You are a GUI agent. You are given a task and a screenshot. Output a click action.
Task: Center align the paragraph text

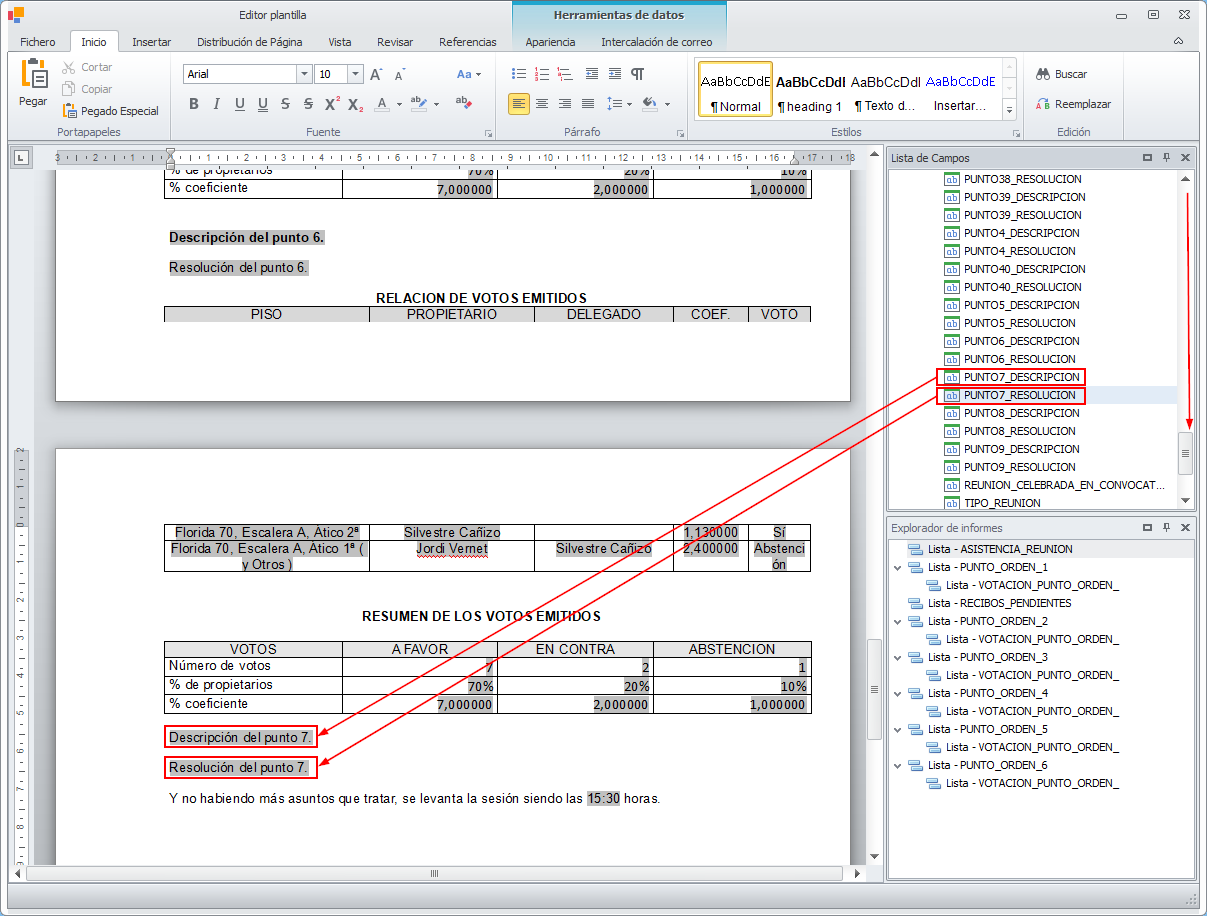[542, 104]
